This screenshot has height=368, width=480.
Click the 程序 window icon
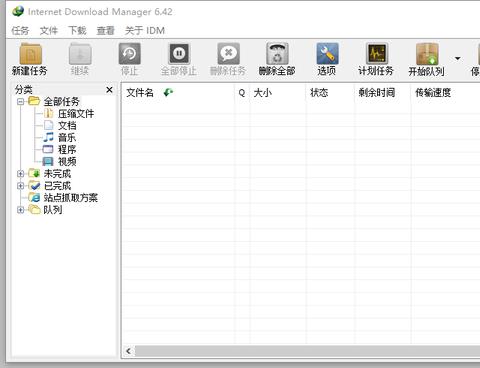click(48, 149)
